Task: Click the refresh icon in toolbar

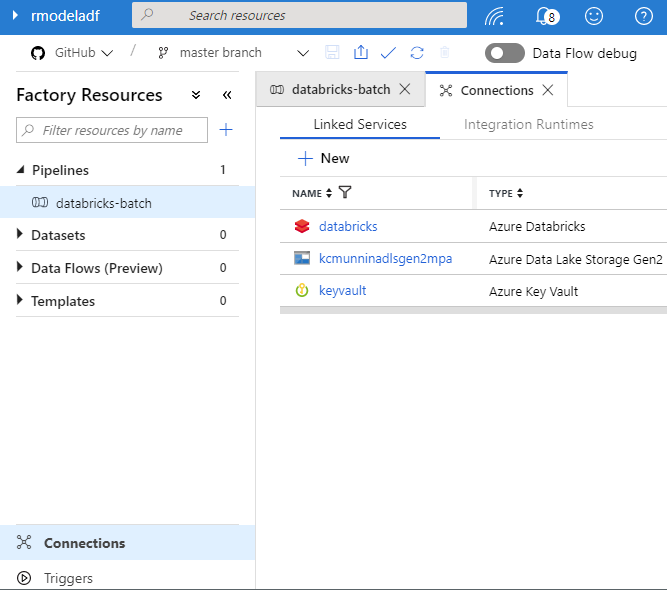Action: [417, 53]
